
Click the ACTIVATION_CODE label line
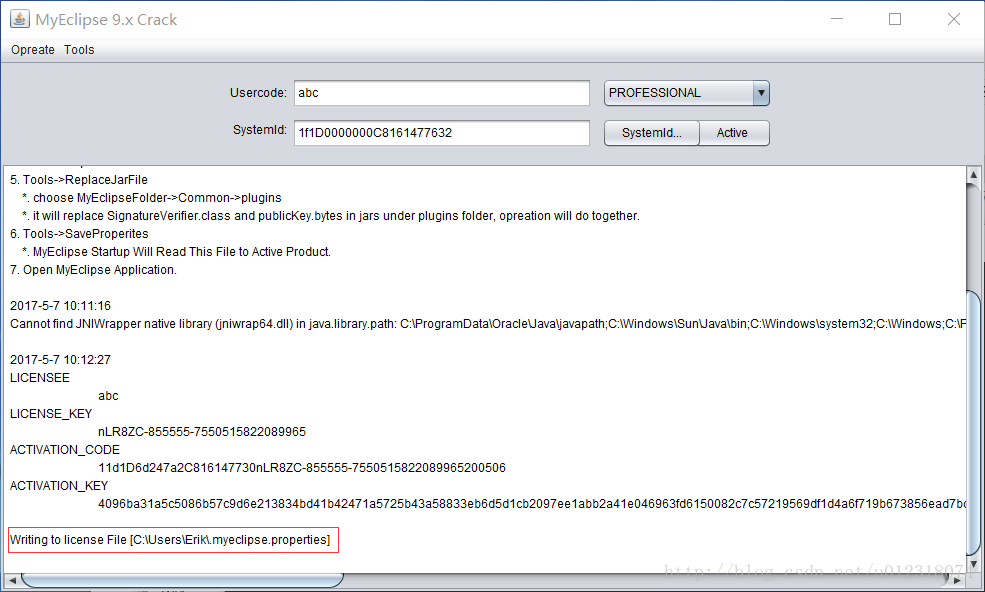coord(65,450)
